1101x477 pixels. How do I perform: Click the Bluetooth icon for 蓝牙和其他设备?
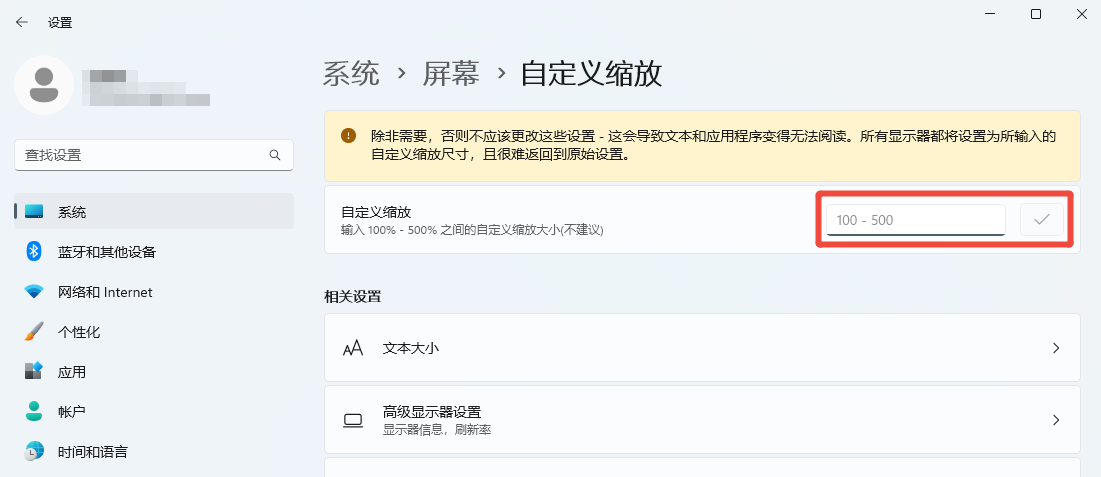(34, 252)
